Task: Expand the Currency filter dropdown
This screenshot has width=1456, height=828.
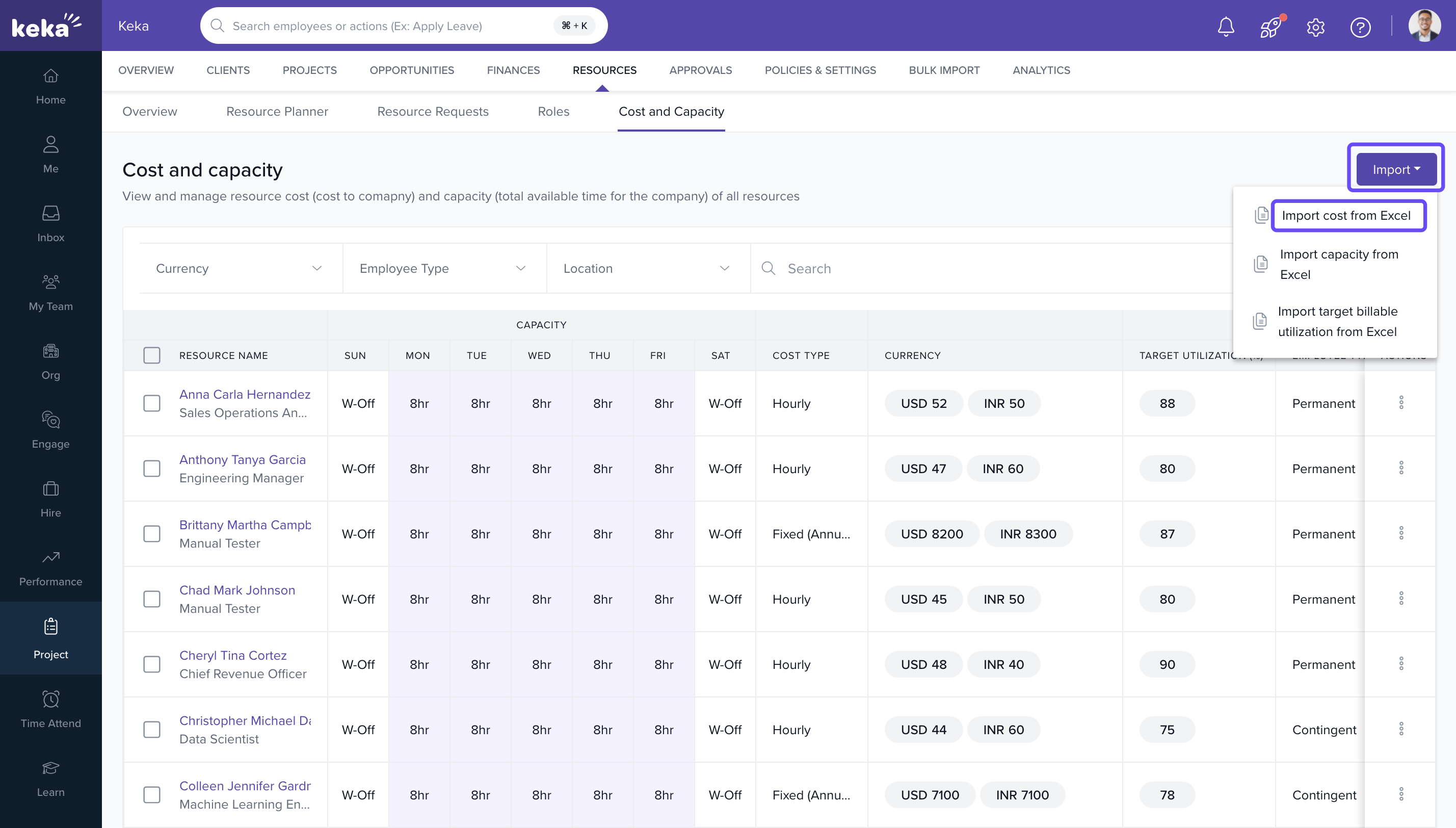Action: 240,268
